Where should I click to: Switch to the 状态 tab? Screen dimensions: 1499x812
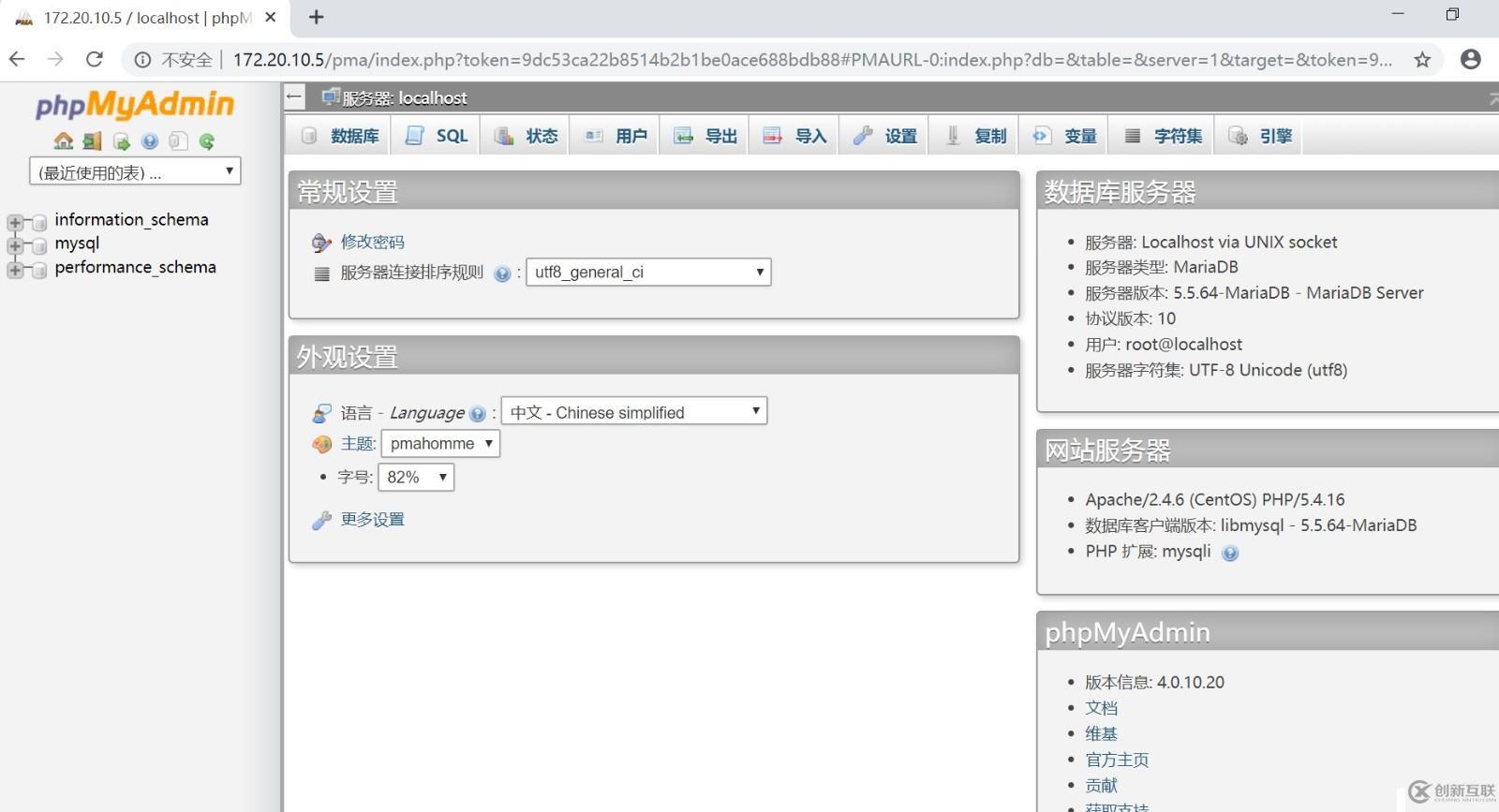pos(526,136)
